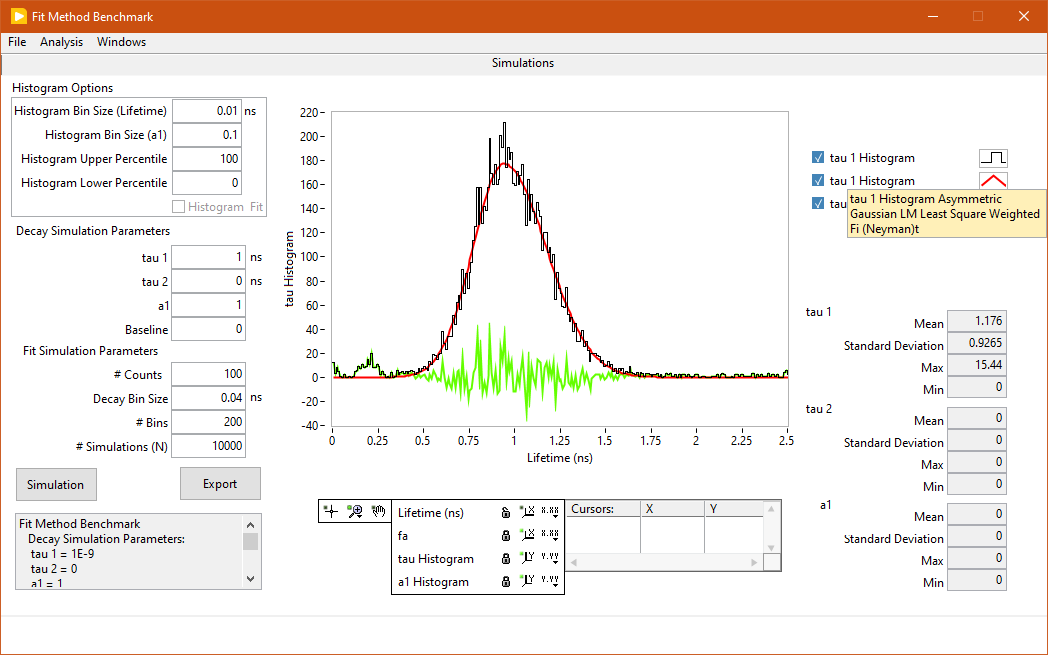Edit the # Bins field
This screenshot has height=655, width=1048.
(x=209, y=422)
